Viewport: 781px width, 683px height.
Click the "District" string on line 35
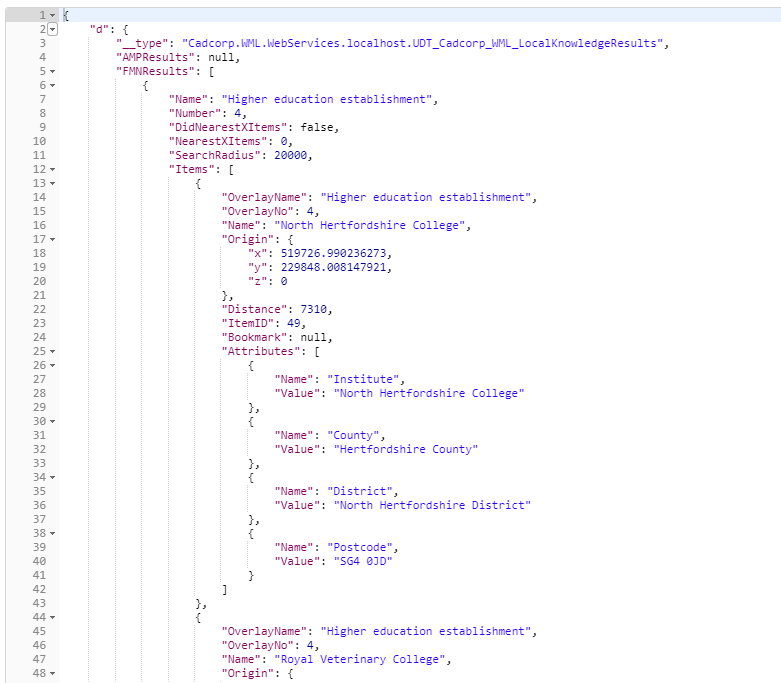click(360, 491)
